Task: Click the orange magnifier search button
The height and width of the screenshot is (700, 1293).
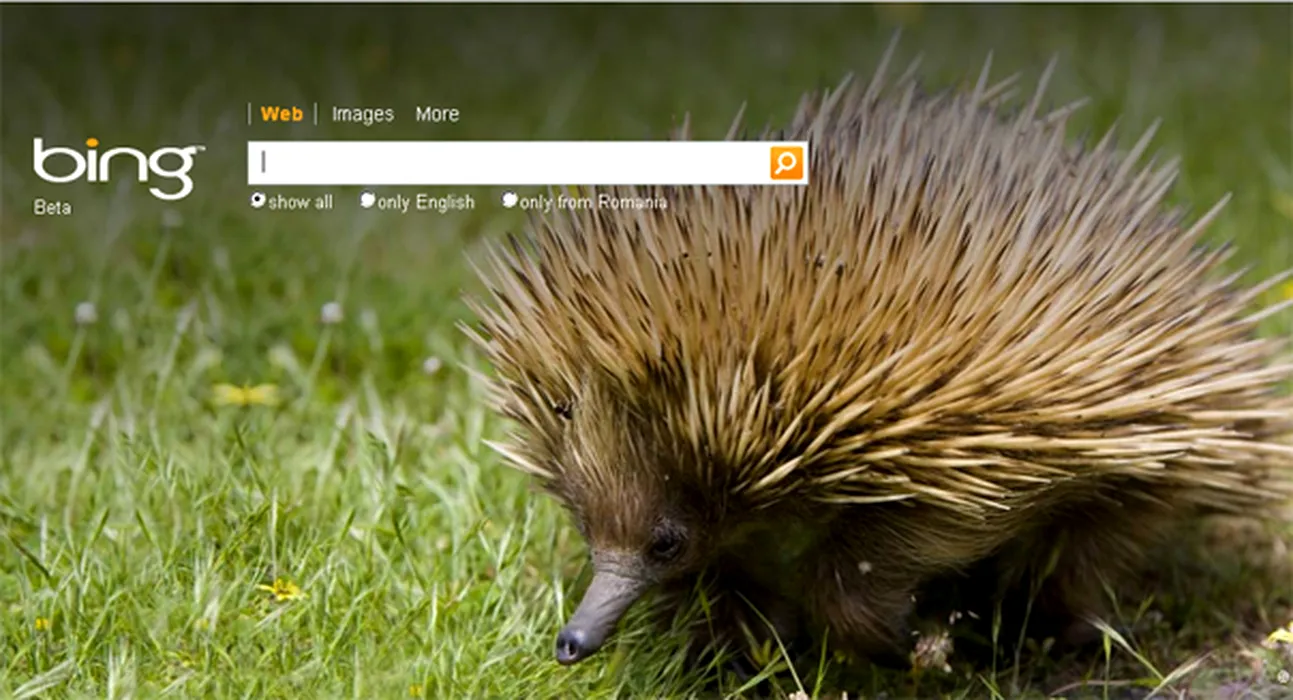Action: pos(787,163)
